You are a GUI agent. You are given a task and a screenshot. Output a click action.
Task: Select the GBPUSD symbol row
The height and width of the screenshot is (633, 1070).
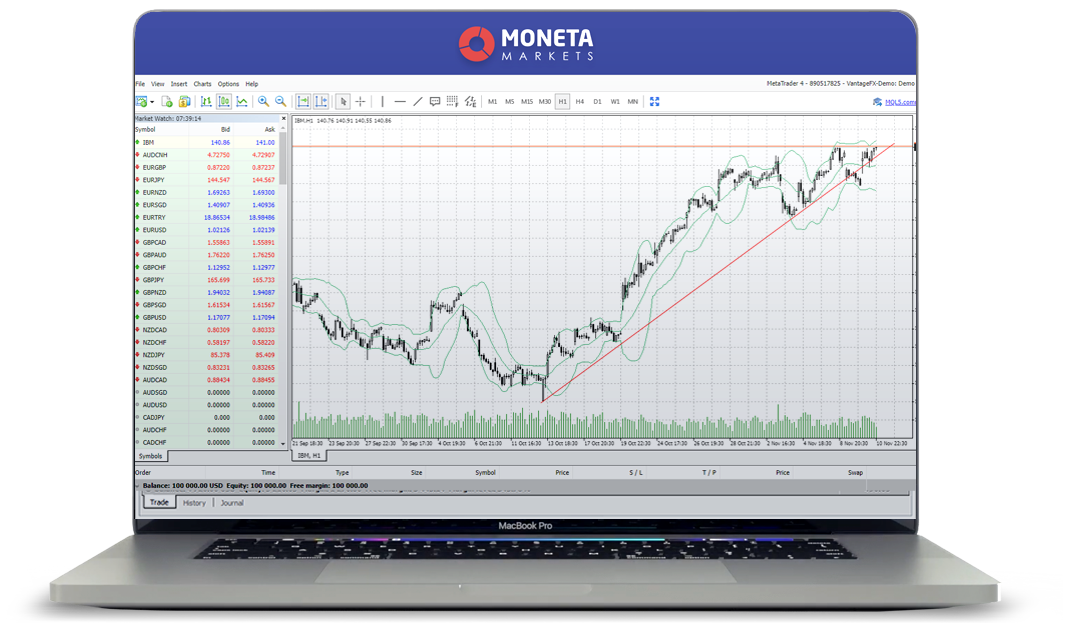206,317
